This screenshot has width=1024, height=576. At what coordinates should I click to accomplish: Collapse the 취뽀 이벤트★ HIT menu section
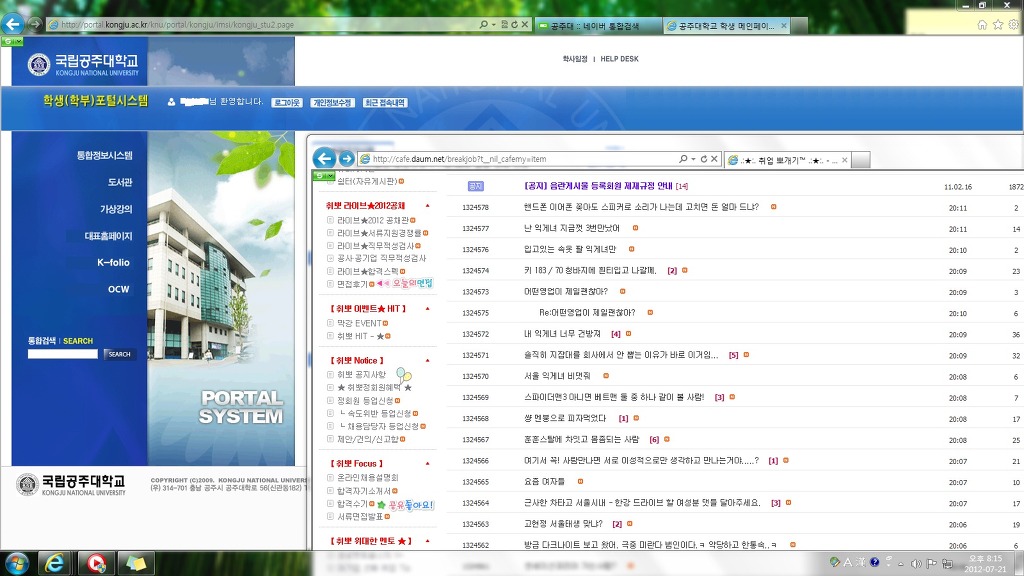click(x=428, y=308)
